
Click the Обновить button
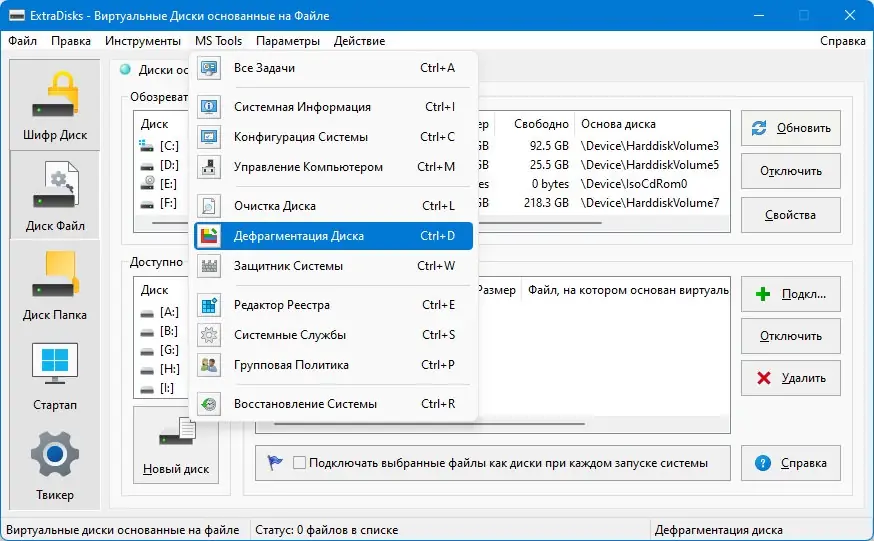(790, 128)
